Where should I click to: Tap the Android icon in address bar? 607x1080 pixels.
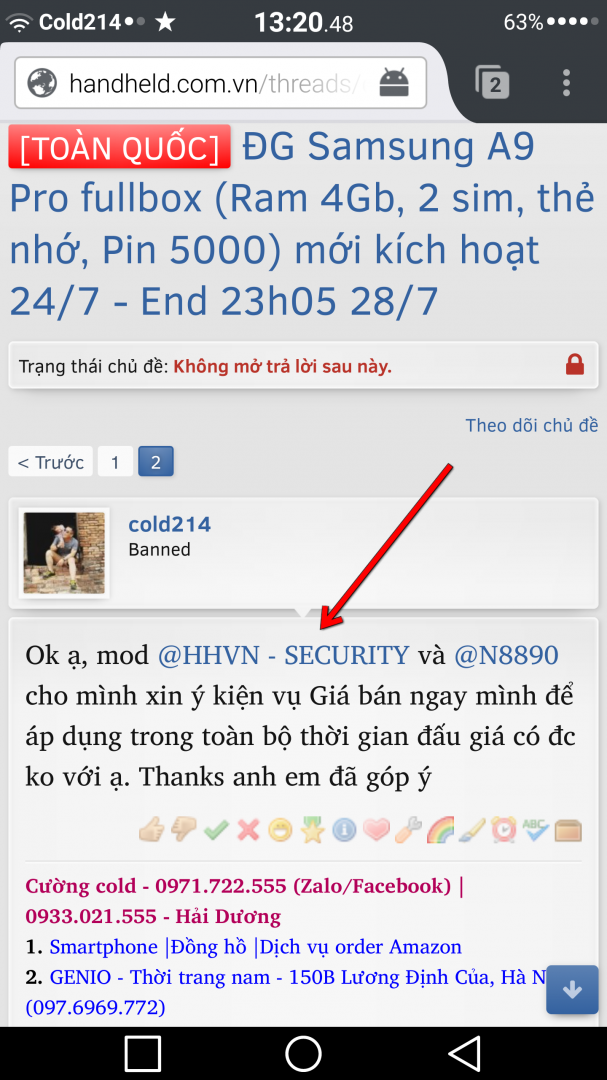[394, 83]
